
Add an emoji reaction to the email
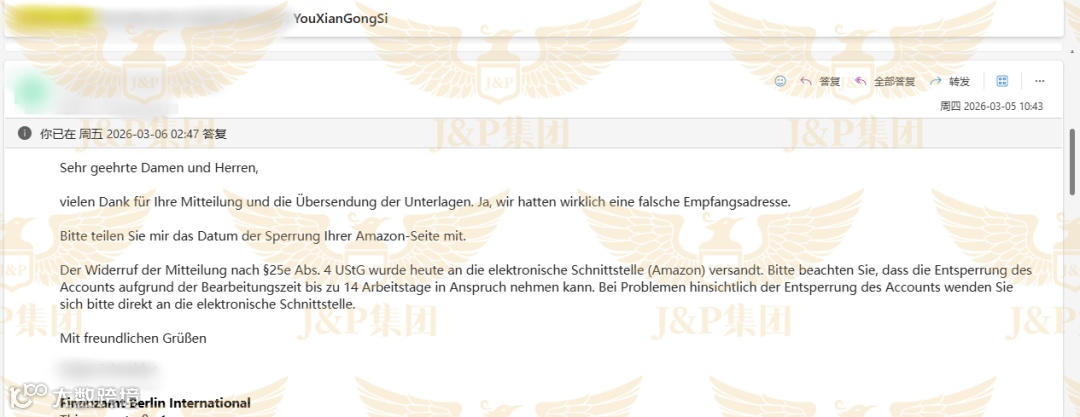(x=780, y=81)
